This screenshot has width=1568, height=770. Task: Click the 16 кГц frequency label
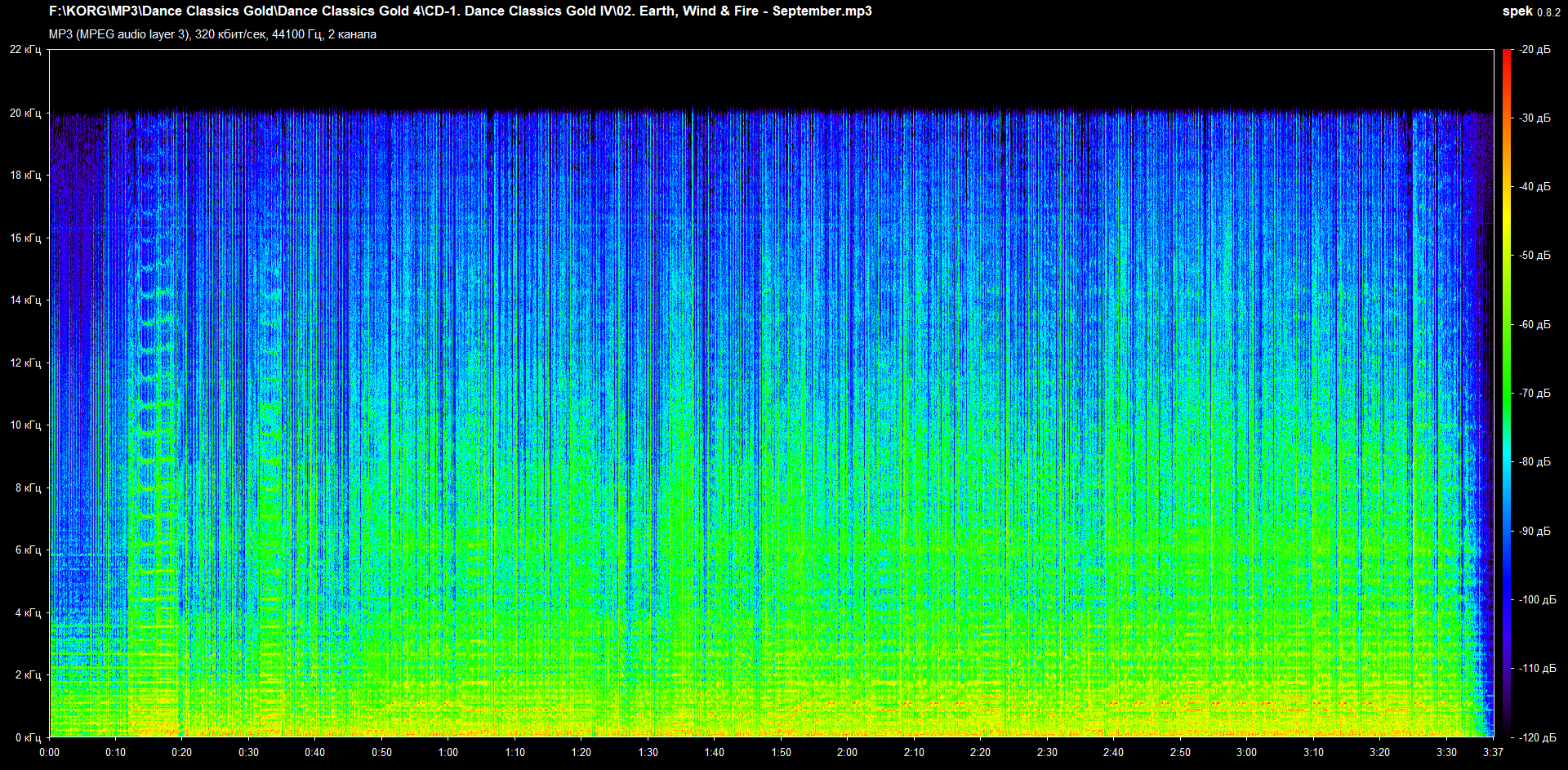point(25,238)
